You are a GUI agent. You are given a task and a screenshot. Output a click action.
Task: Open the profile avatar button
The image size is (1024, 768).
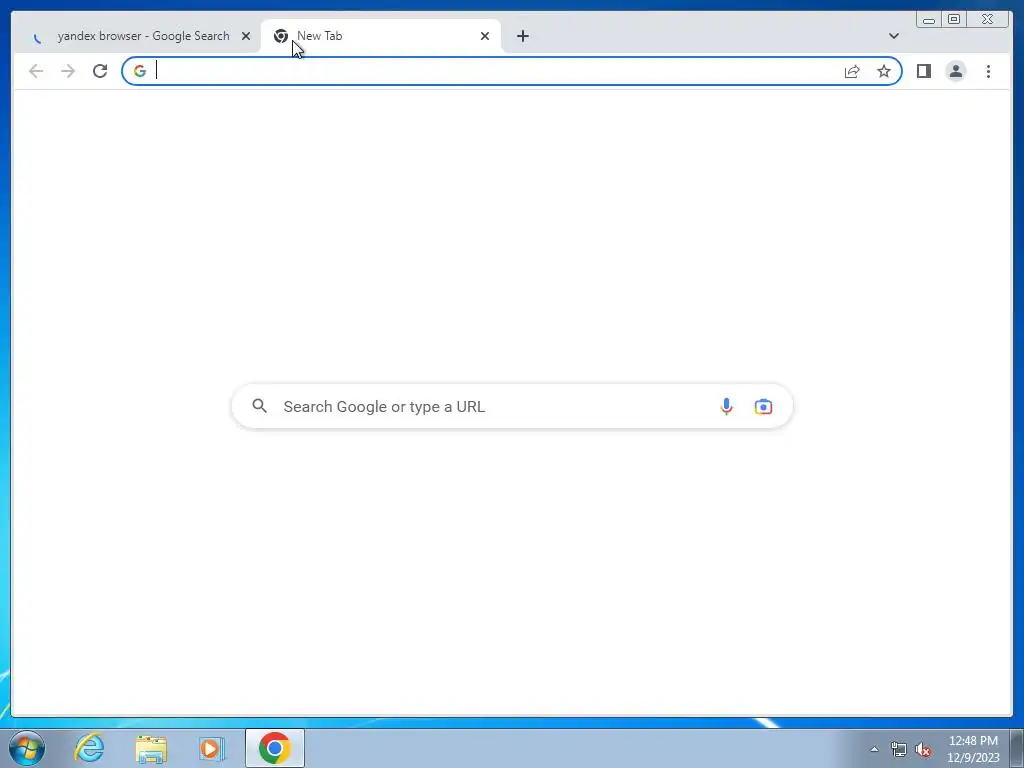click(955, 71)
